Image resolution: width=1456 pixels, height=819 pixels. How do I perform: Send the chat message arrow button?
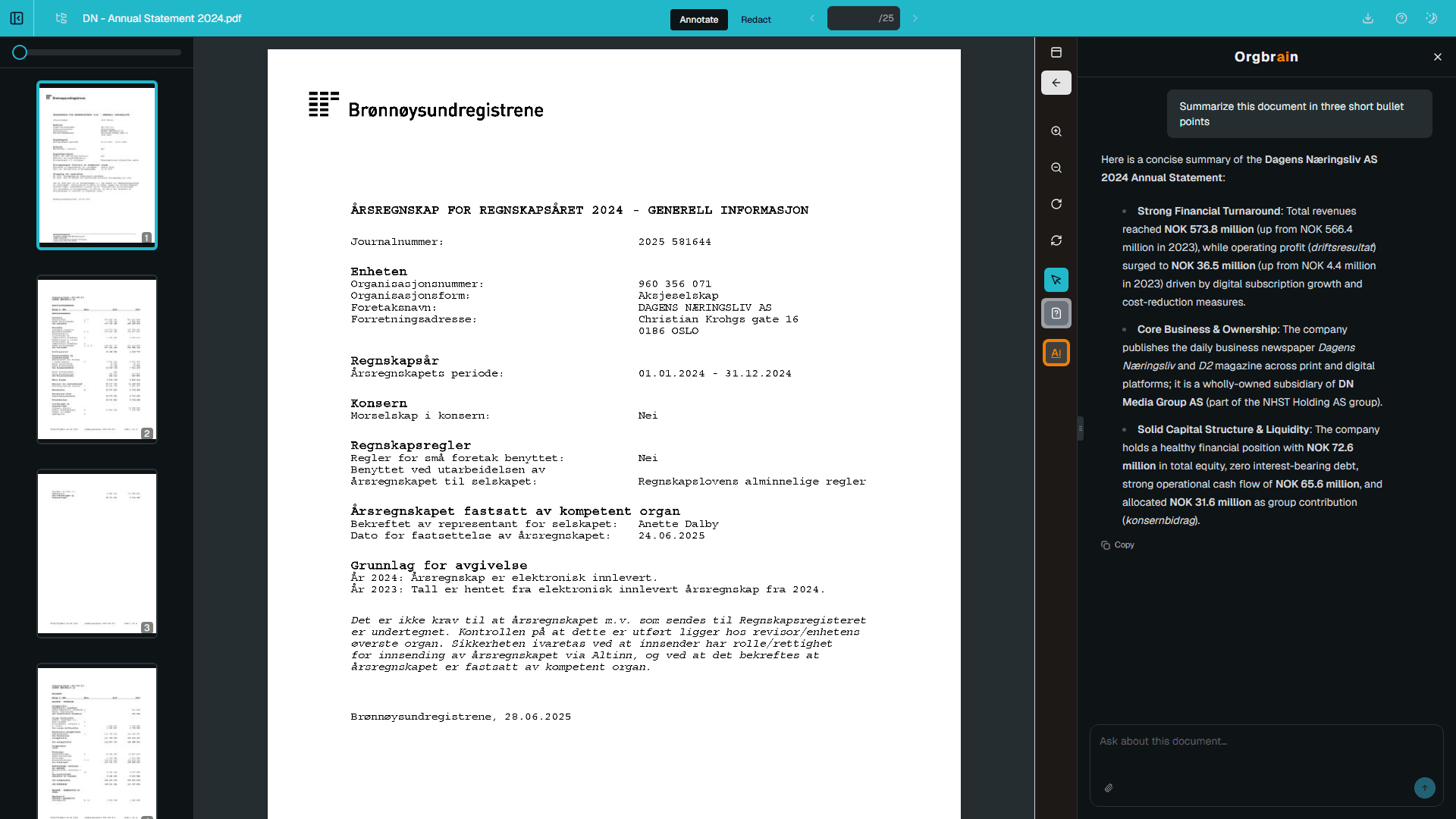(1425, 788)
